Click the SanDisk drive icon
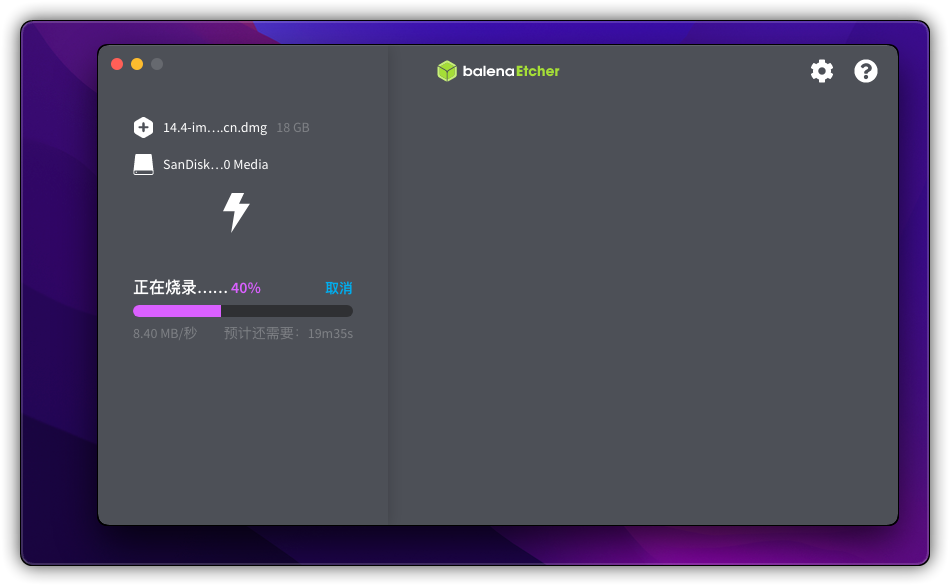 (143, 164)
